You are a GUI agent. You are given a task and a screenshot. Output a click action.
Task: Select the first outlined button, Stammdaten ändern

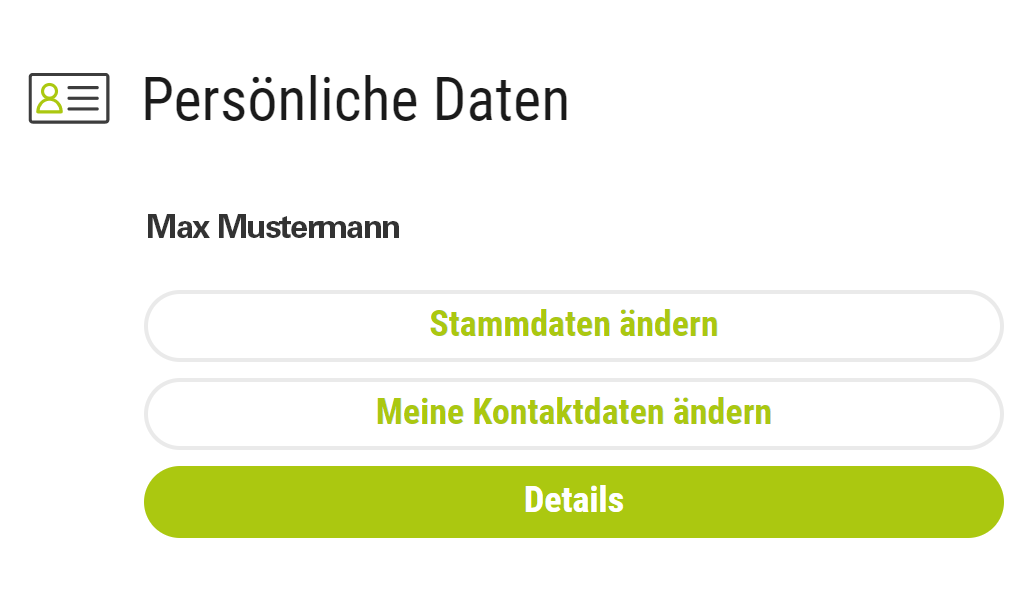pos(573,325)
